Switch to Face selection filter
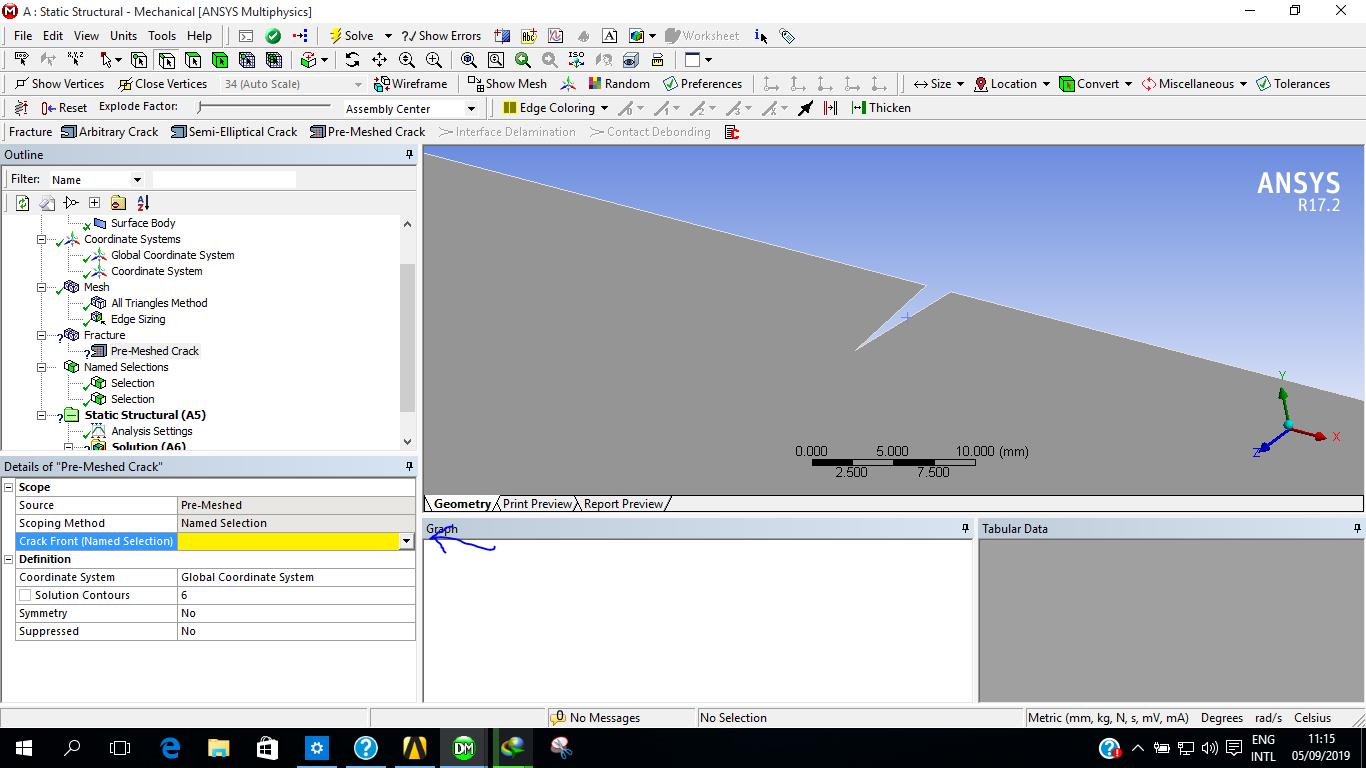Viewport: 1366px width, 768px height. (x=193, y=60)
